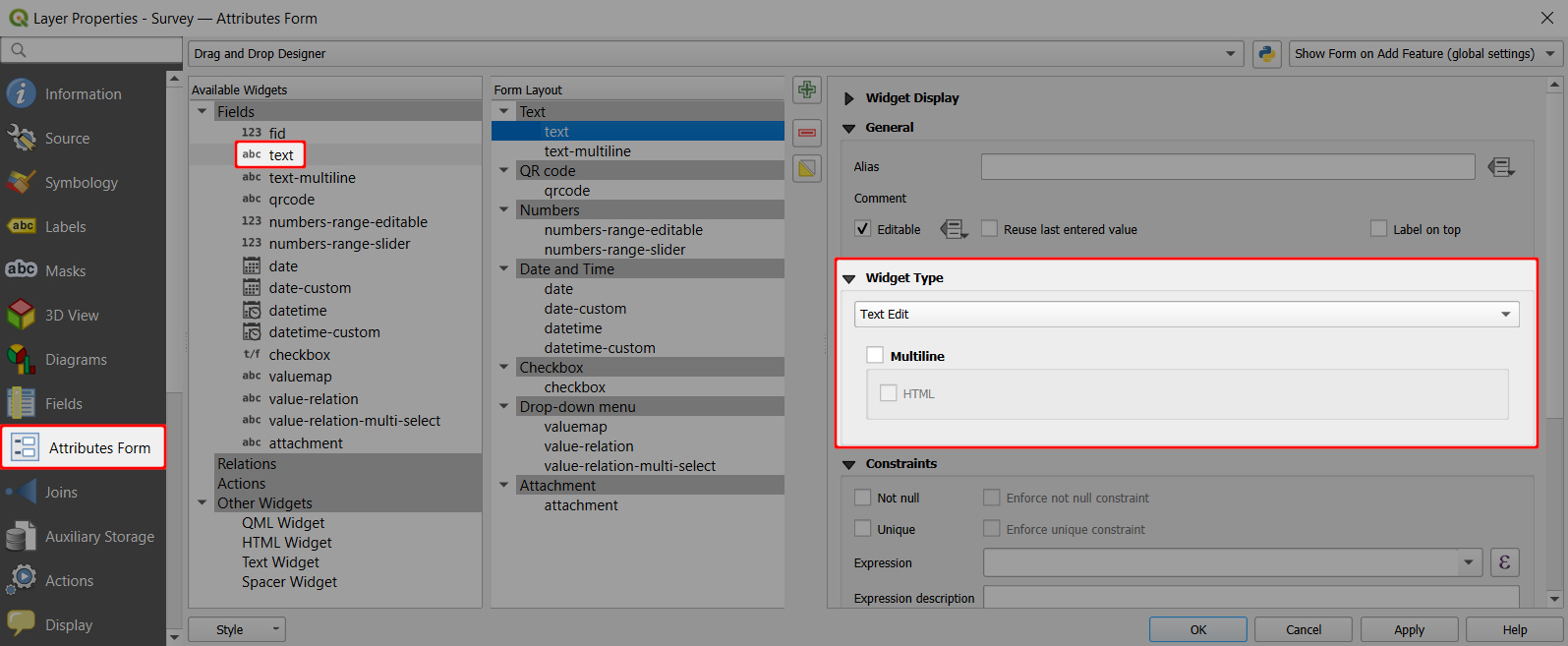Click the sidebar scrollbar up arrow

click(x=174, y=79)
